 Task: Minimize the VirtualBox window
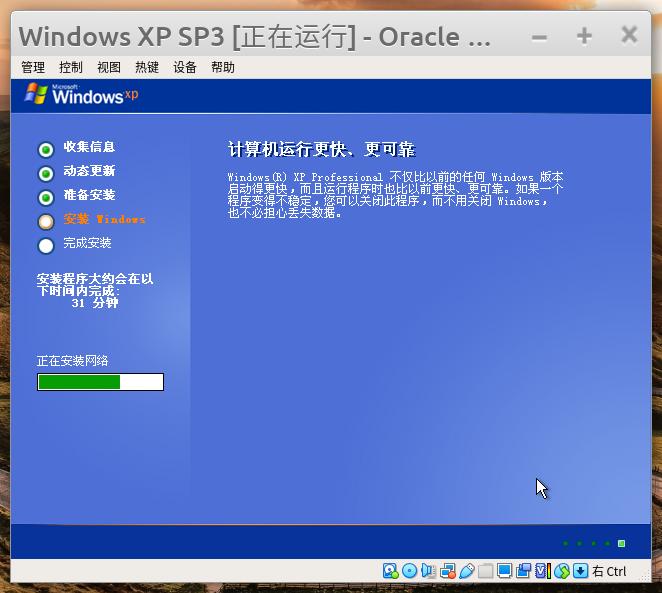[x=539, y=37]
